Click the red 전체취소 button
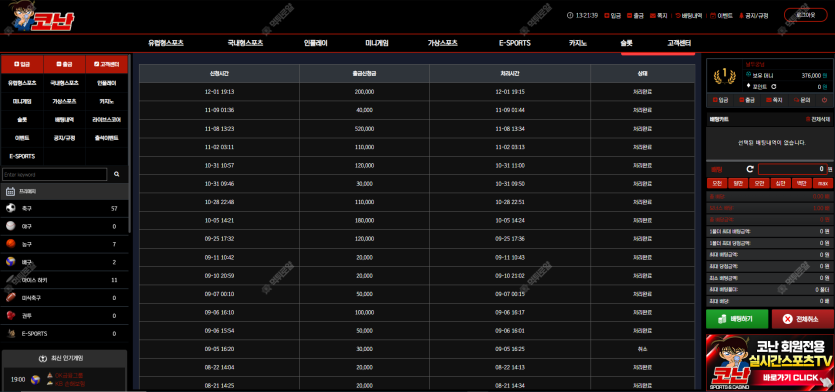This screenshot has width=835, height=392. 802,319
